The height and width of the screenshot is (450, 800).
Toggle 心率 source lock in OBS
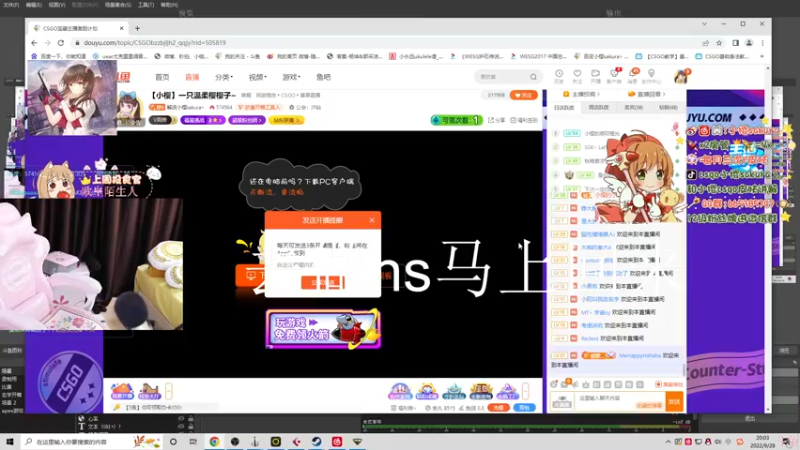190,419
